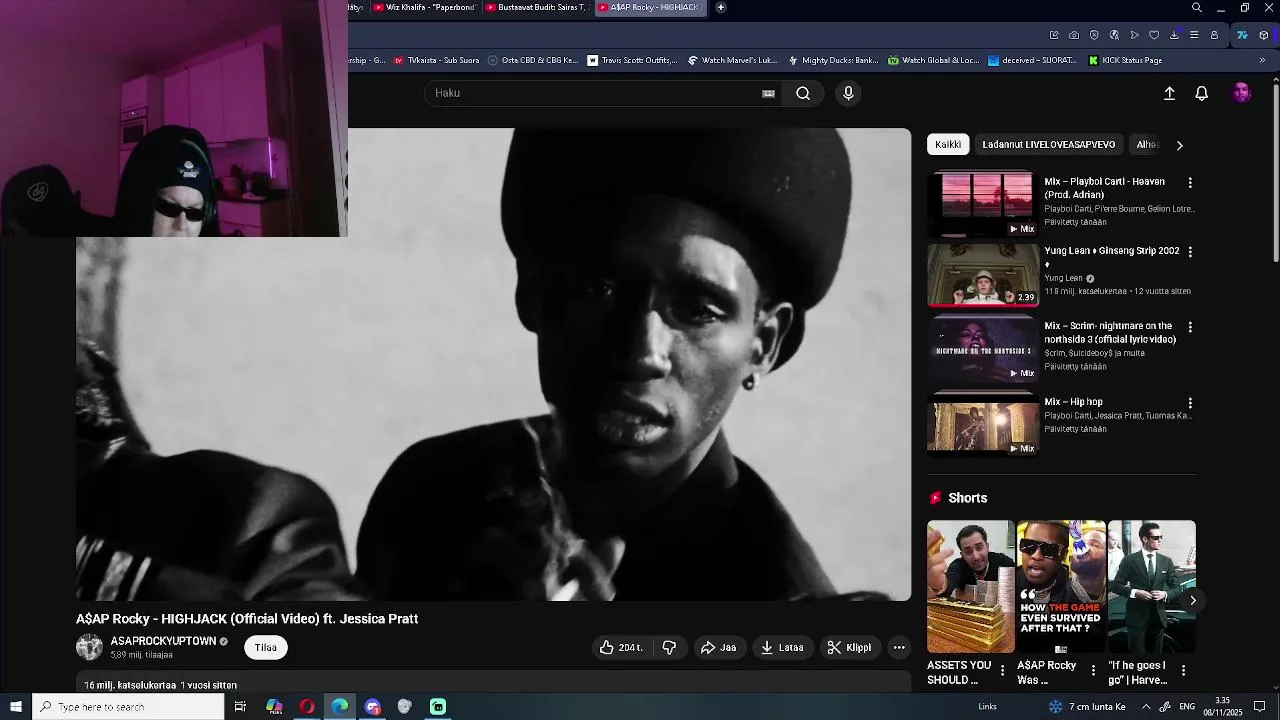
Task: Open more actions menu under the video
Action: tap(899, 647)
